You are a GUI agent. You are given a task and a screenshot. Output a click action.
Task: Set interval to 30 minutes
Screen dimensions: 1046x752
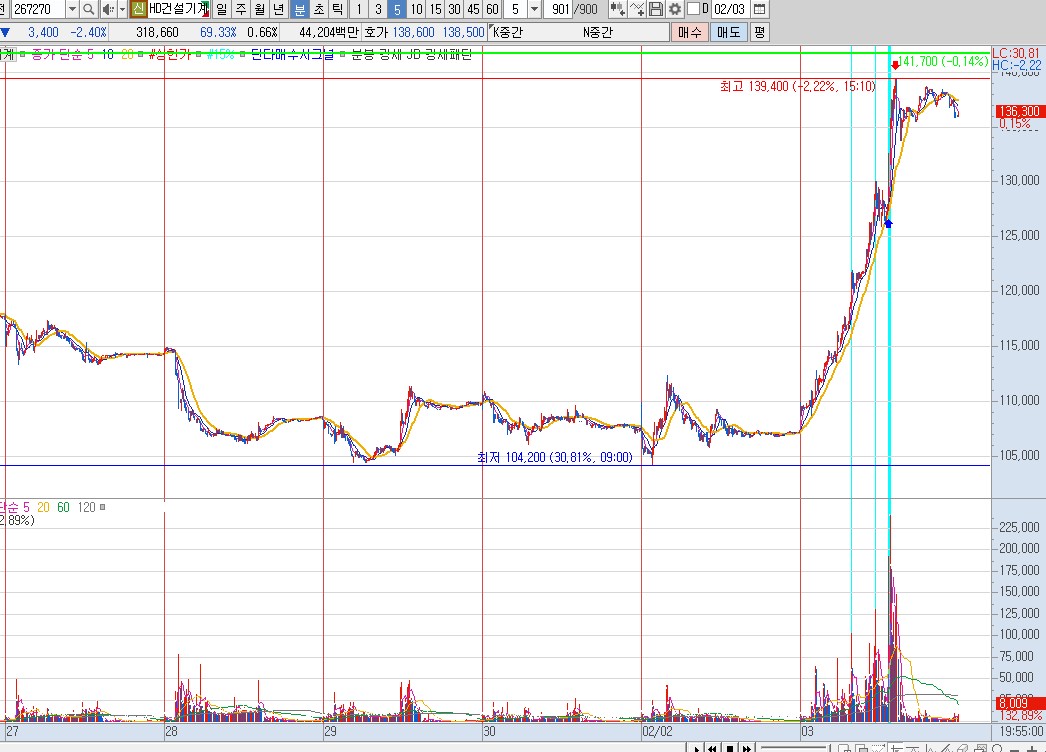(x=454, y=9)
